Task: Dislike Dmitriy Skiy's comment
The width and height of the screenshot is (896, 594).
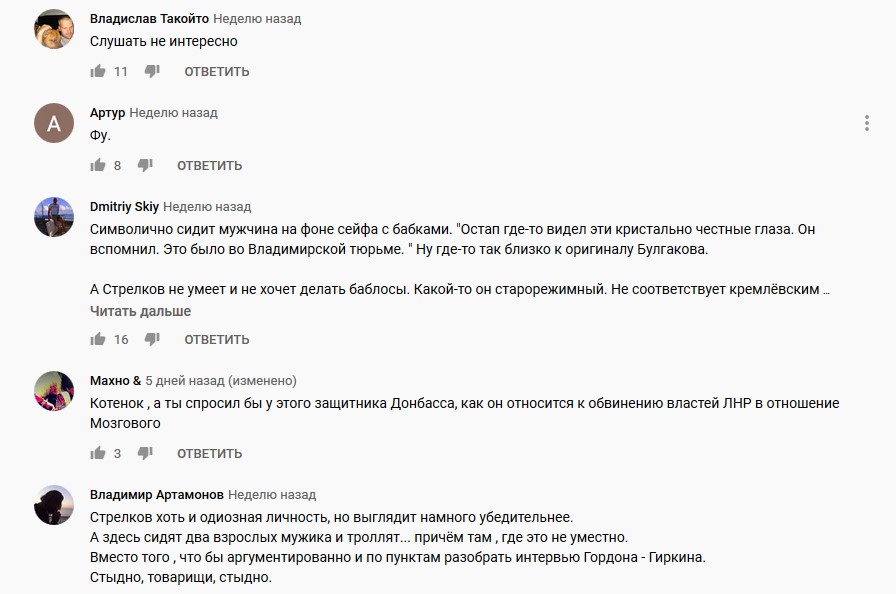Action: point(152,339)
